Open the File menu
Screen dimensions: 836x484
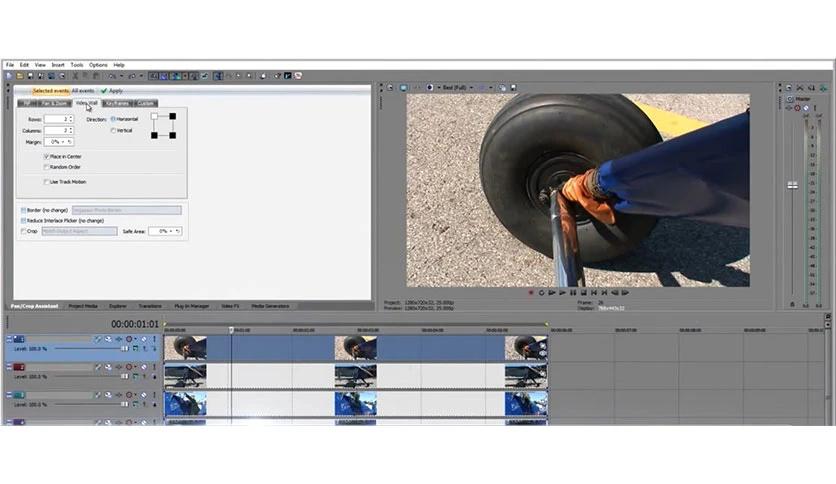[10, 64]
